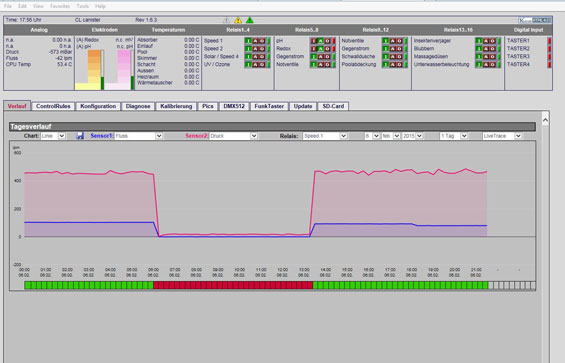Open the LiveTrace dropdown
The image size is (565, 363).
click(x=502, y=136)
